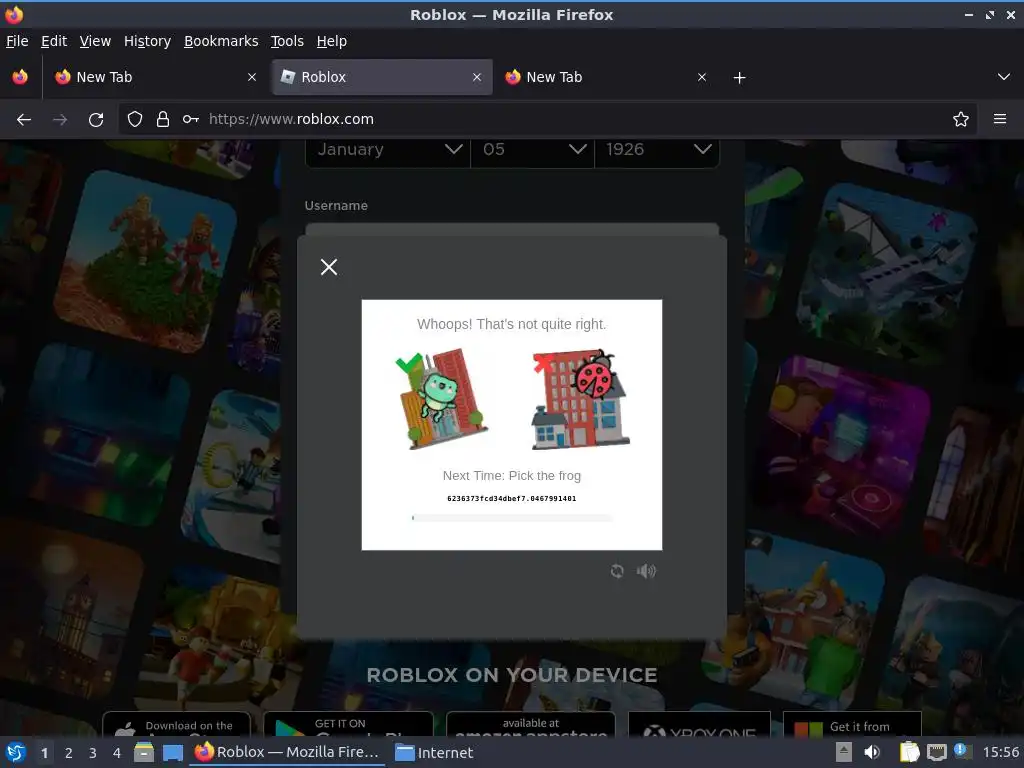Adjust volume via the speaker tray icon

point(872,753)
